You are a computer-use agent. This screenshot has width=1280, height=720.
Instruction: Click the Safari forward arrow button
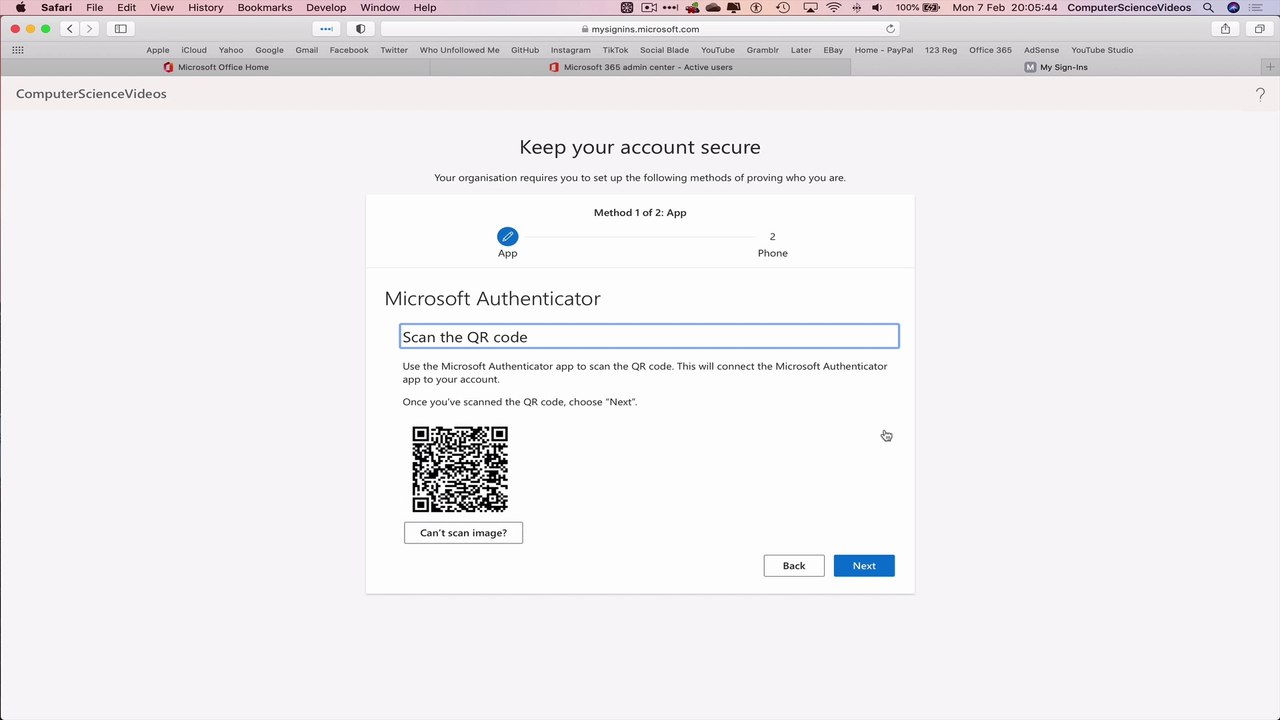click(x=89, y=29)
